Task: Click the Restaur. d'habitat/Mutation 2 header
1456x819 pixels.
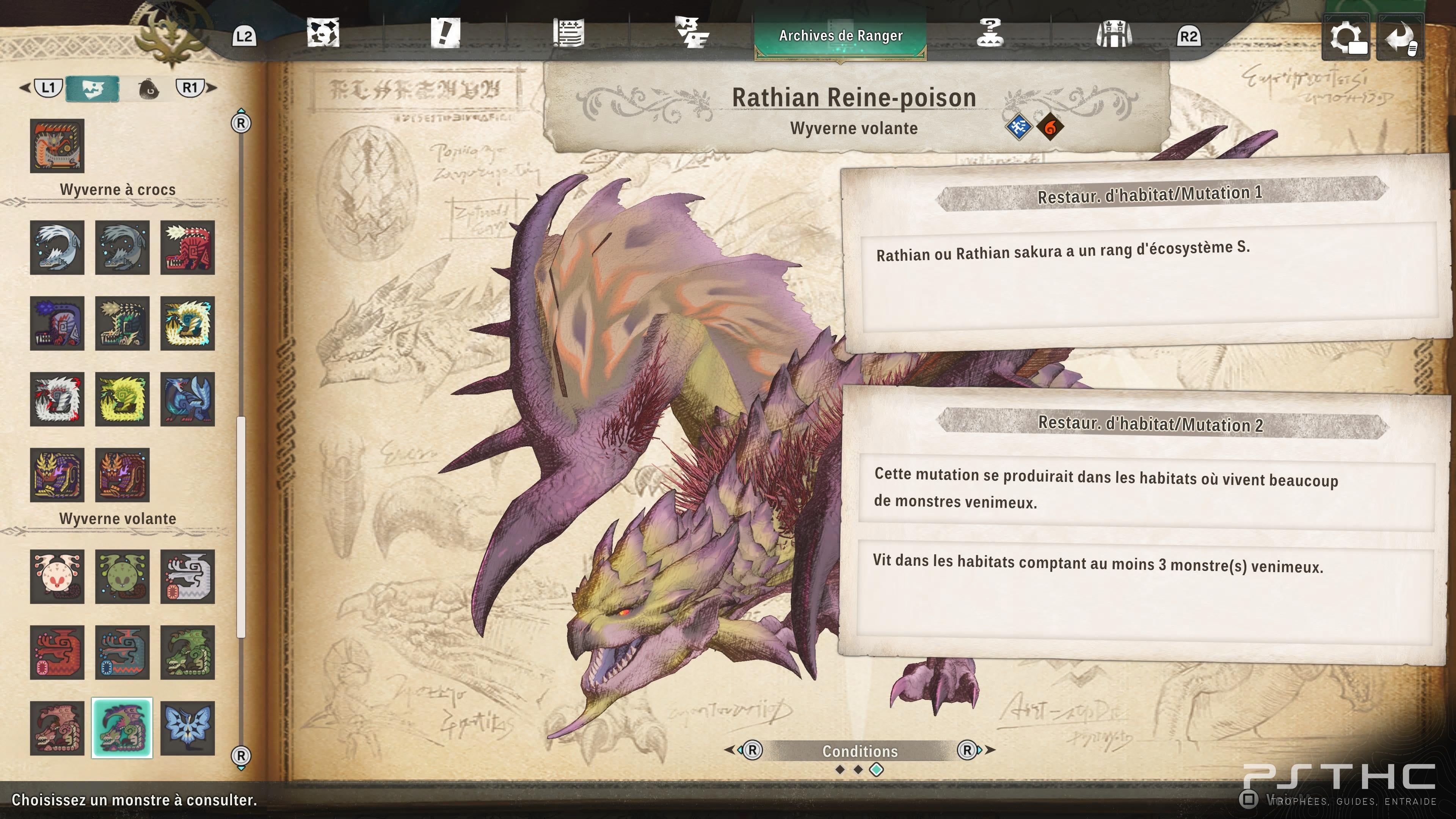Action: [1150, 424]
